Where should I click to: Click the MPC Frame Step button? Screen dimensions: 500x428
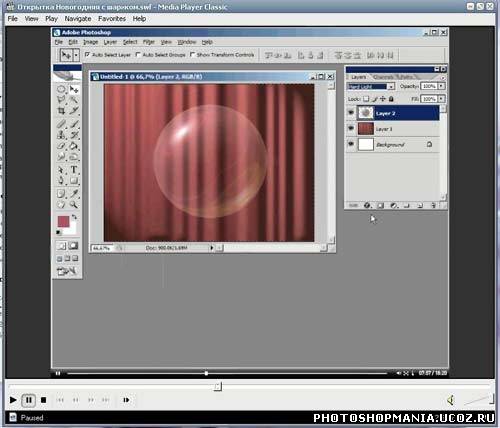click(126, 400)
